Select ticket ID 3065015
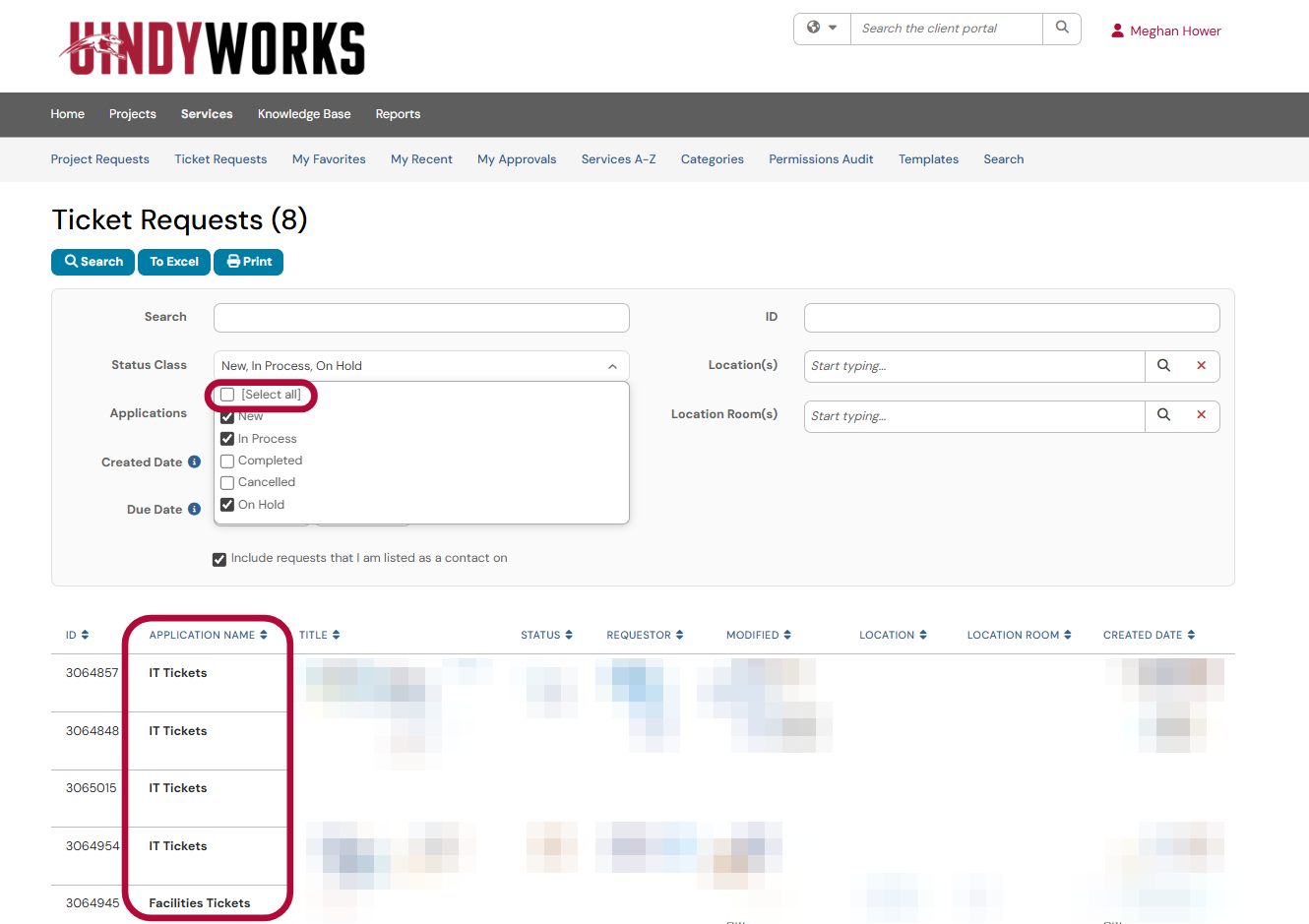Viewport: 1309px width, 924px height. coord(91,788)
